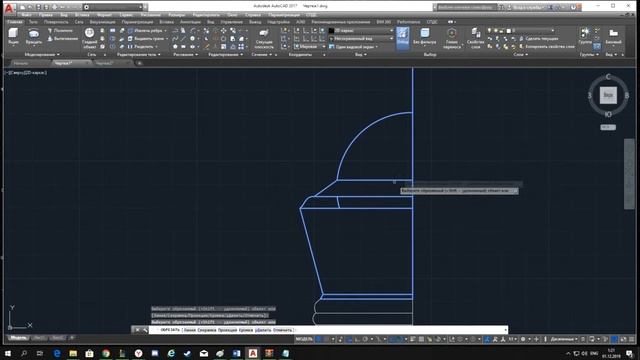
Task: Activate the Вытягивание presspull tool
Action: click(62, 38)
